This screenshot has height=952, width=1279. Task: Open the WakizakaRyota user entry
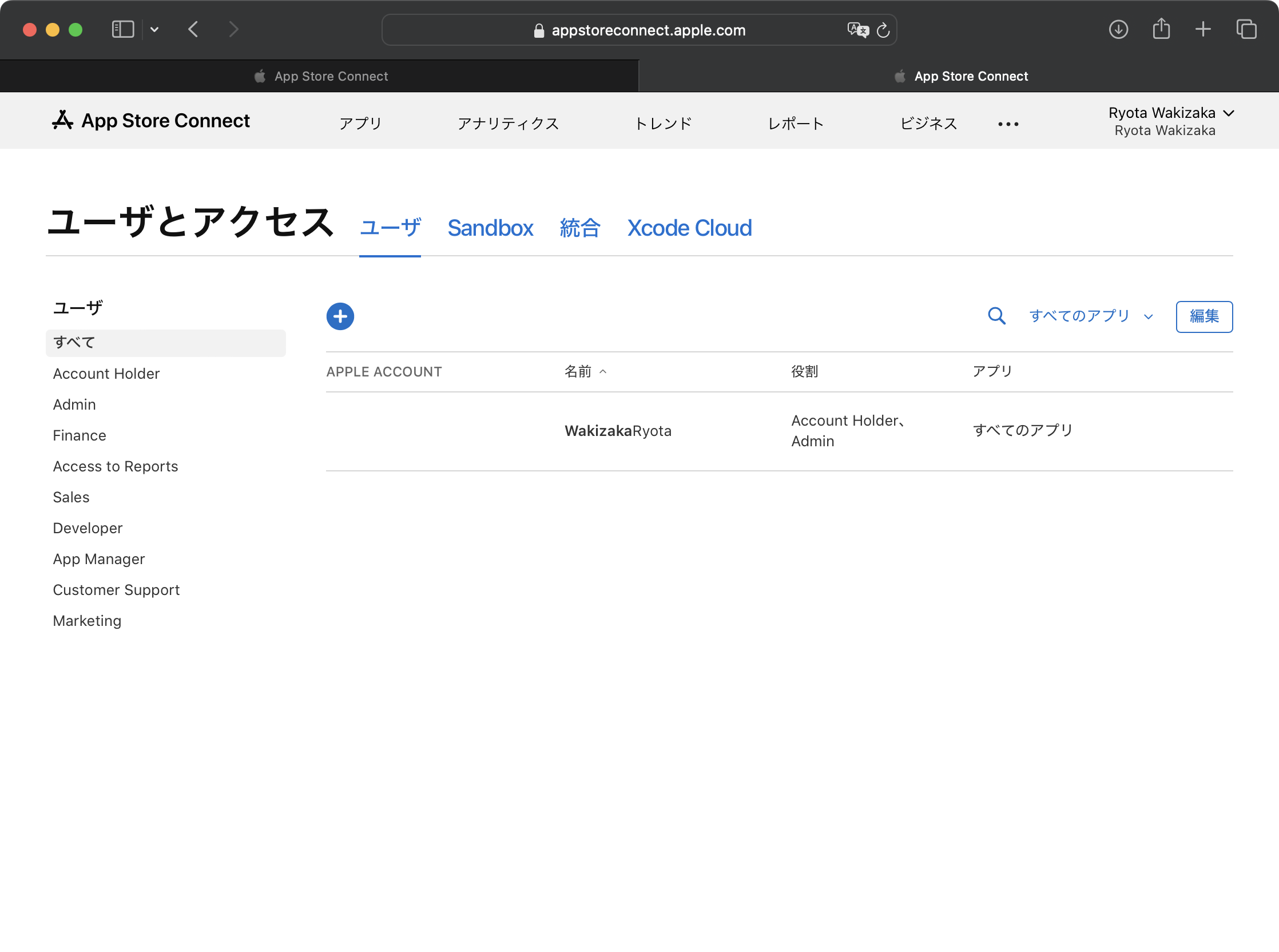tap(618, 431)
